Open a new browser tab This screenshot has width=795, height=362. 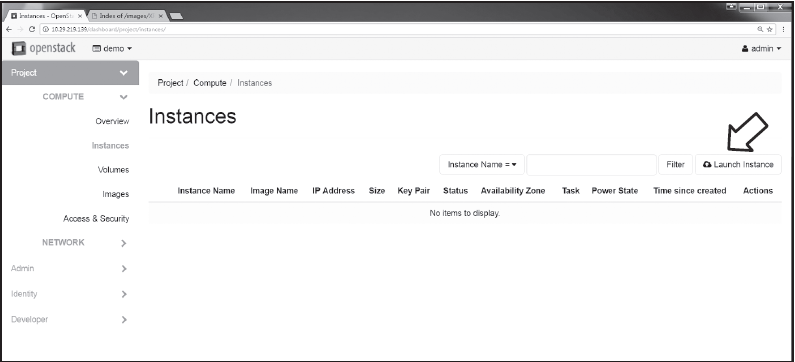[x=176, y=16]
